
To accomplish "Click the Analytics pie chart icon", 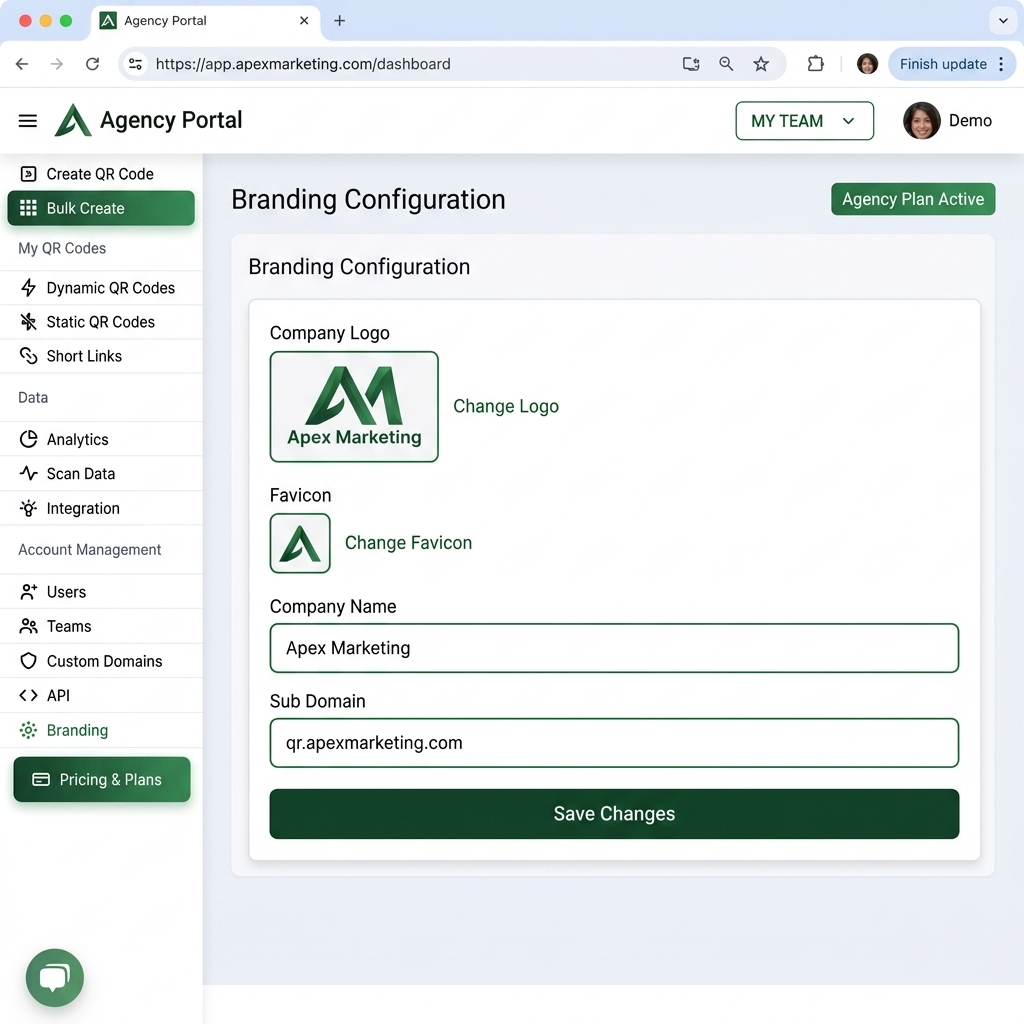I will 28,440.
